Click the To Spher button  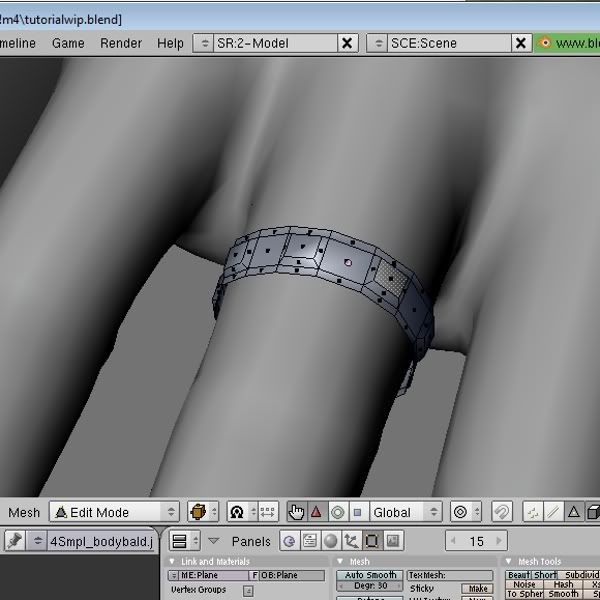point(525,594)
